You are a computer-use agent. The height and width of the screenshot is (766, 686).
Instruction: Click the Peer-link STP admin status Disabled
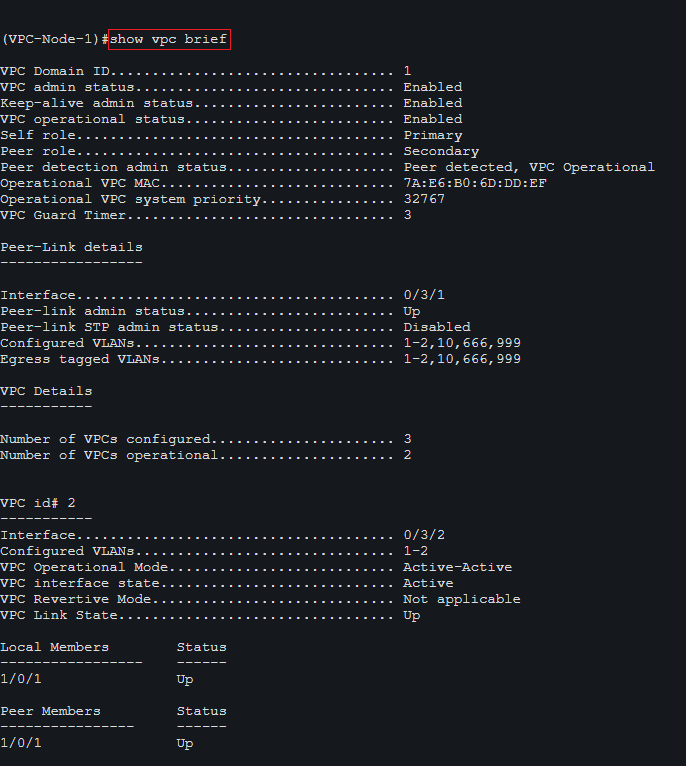coord(436,327)
